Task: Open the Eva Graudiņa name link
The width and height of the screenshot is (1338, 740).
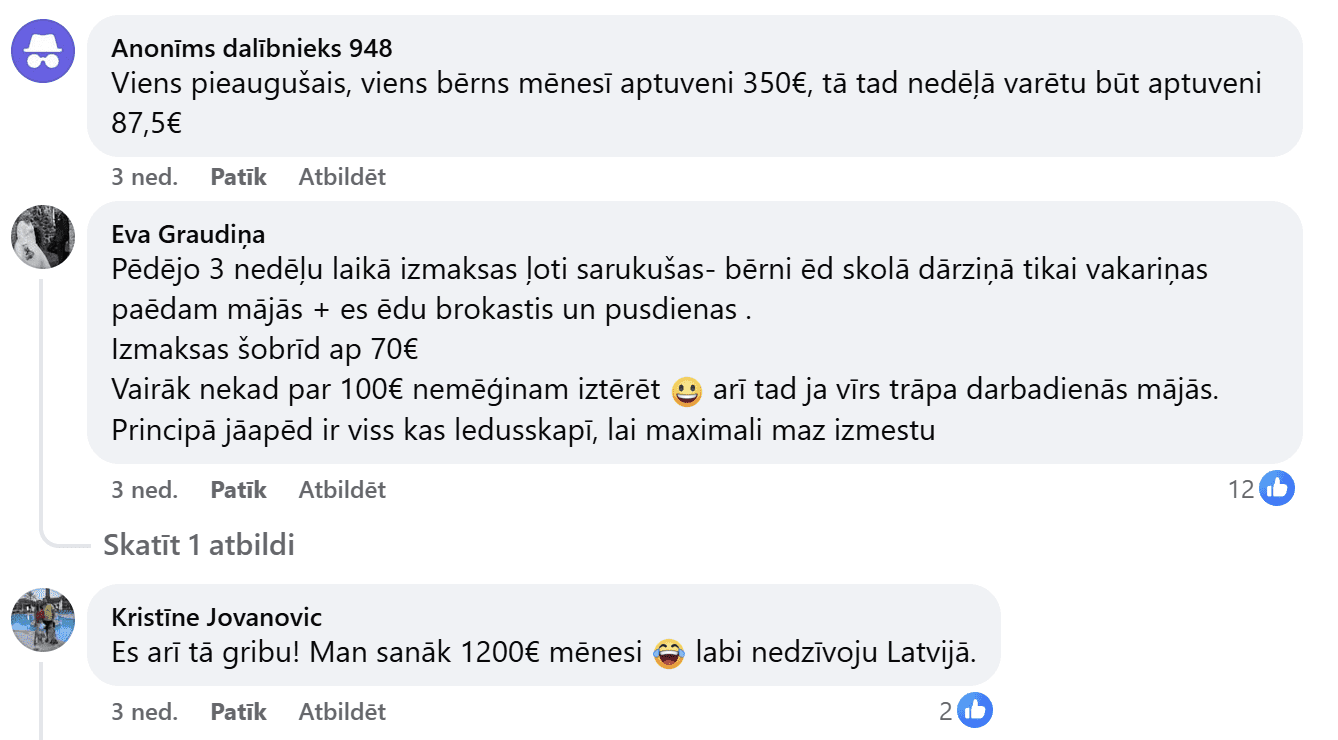Action: 188,234
